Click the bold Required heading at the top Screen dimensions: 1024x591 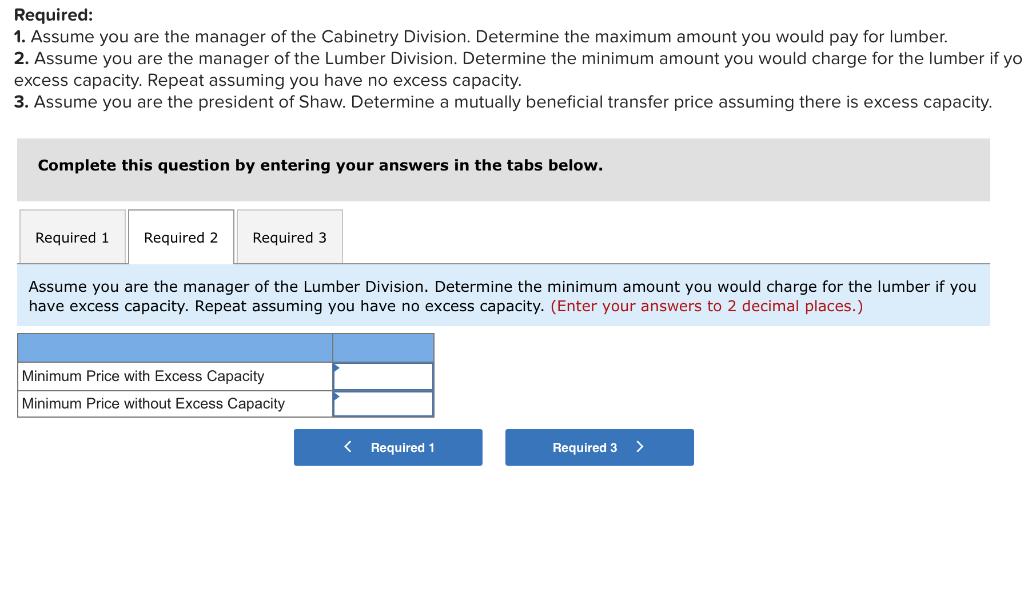click(44, 15)
